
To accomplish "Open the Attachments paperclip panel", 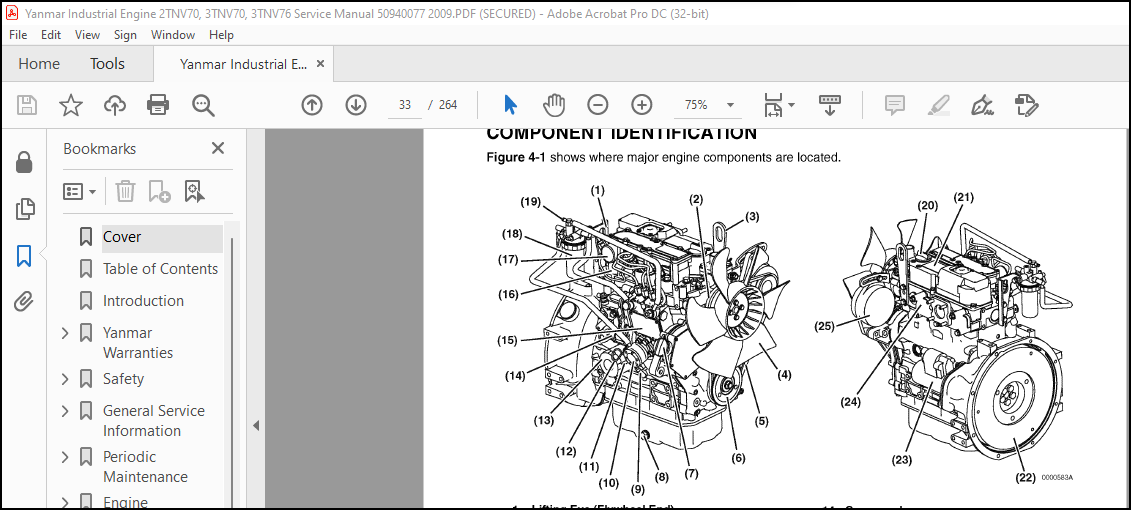I will tap(24, 302).
